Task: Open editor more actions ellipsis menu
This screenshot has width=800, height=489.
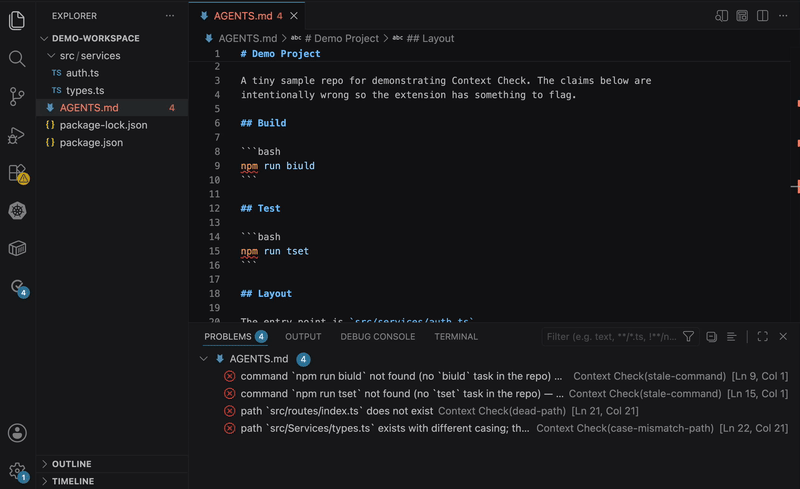Action: tap(783, 16)
